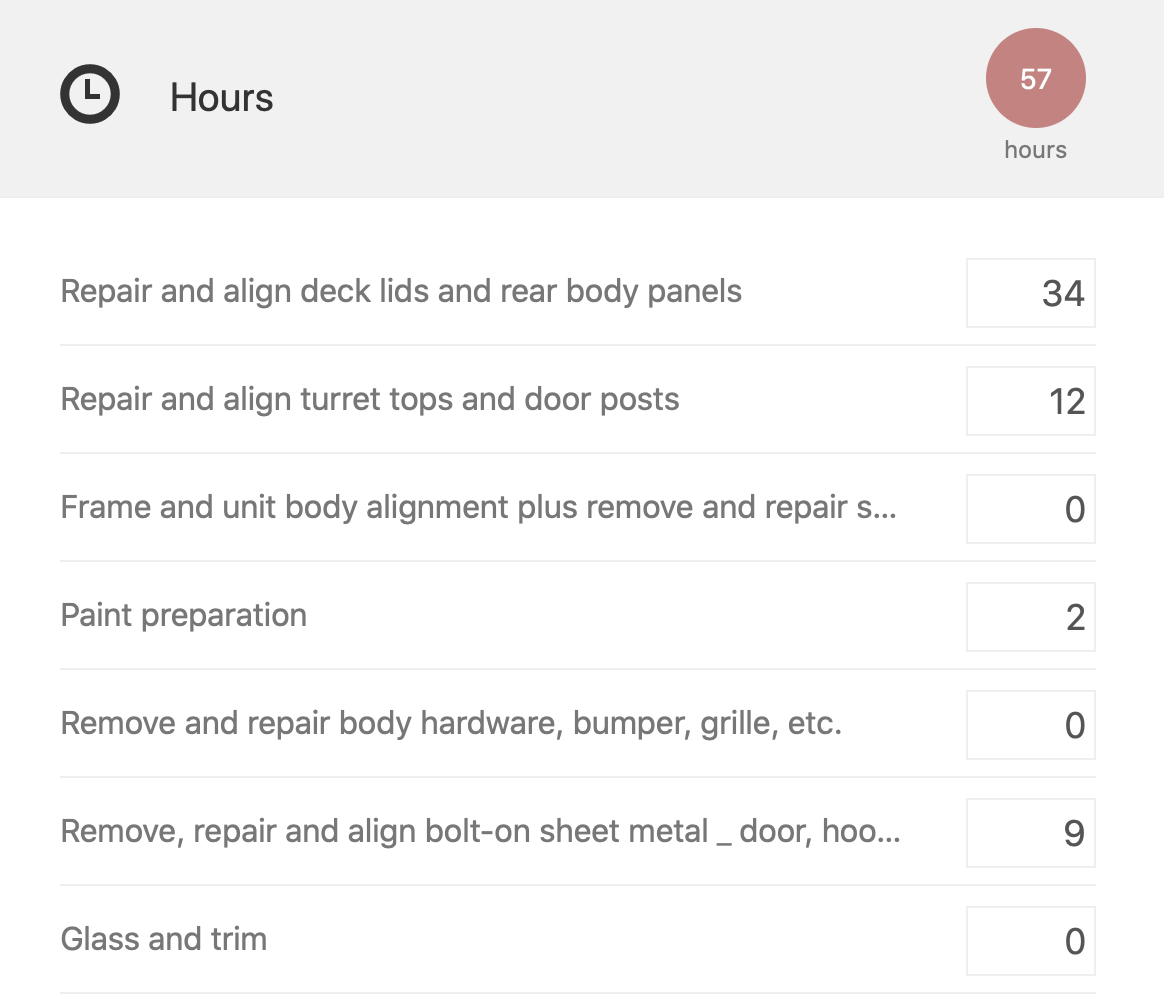1164x1006 pixels.
Task: Click the 'hours' caption under the badge
Action: (1036, 150)
